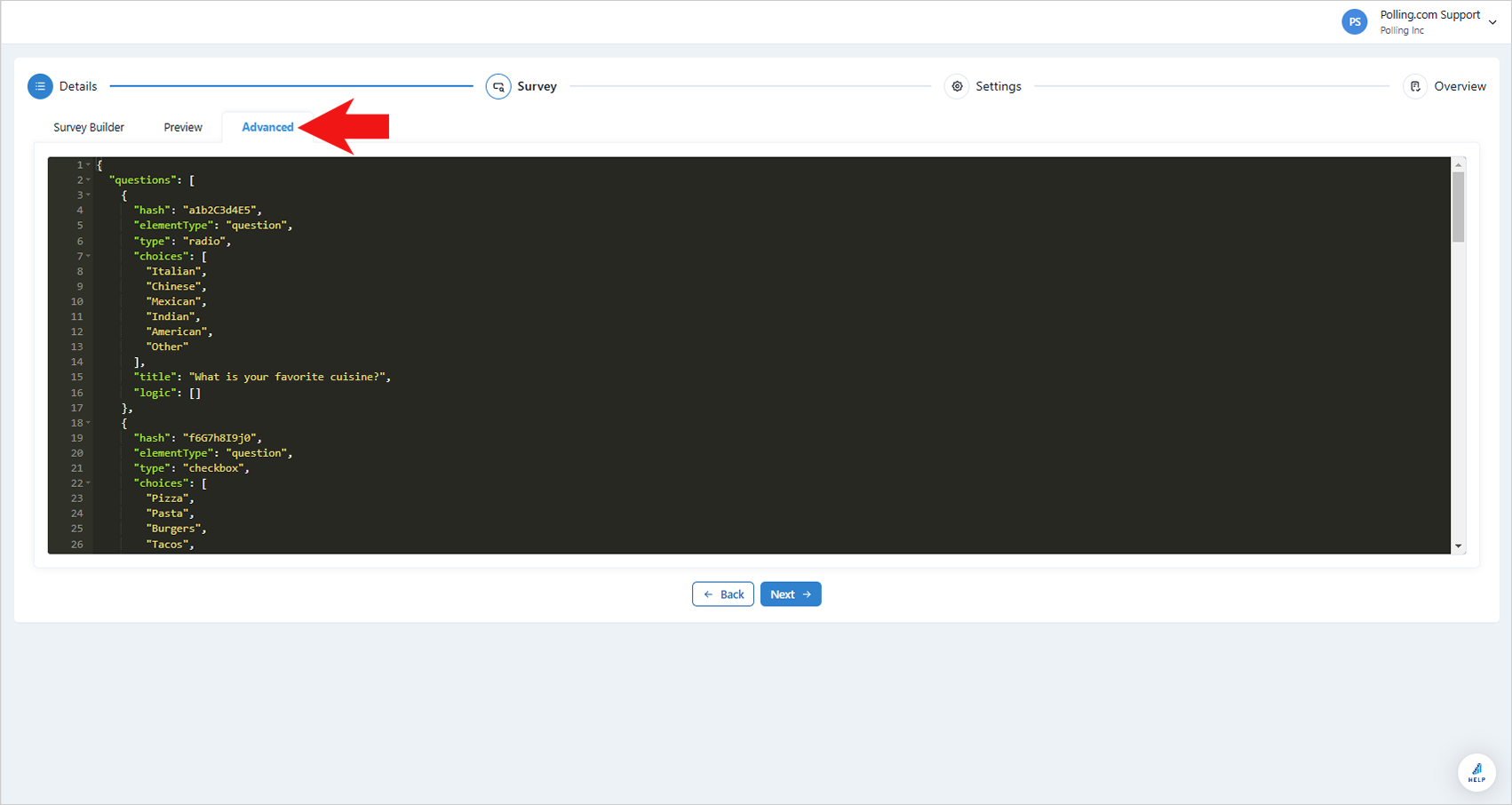
Task: Click the Settings step gear icon
Action: click(x=957, y=86)
